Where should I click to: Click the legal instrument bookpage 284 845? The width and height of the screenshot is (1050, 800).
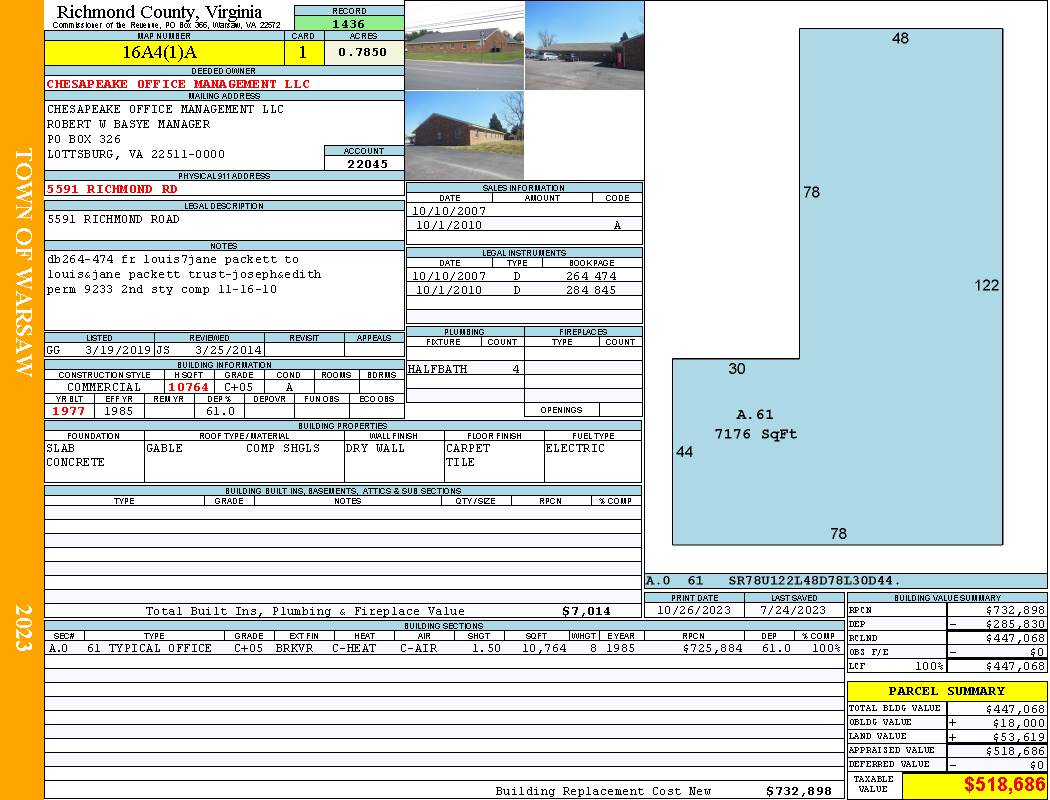(x=591, y=290)
